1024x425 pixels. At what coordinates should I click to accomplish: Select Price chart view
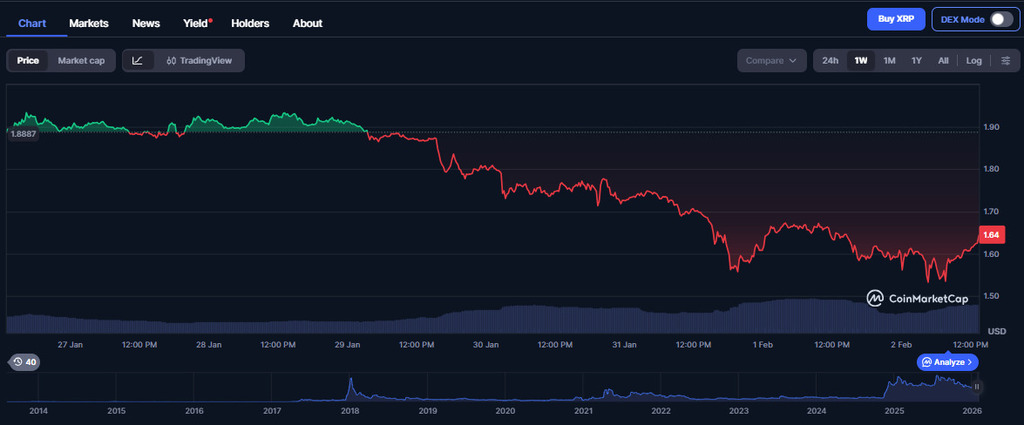pos(28,61)
